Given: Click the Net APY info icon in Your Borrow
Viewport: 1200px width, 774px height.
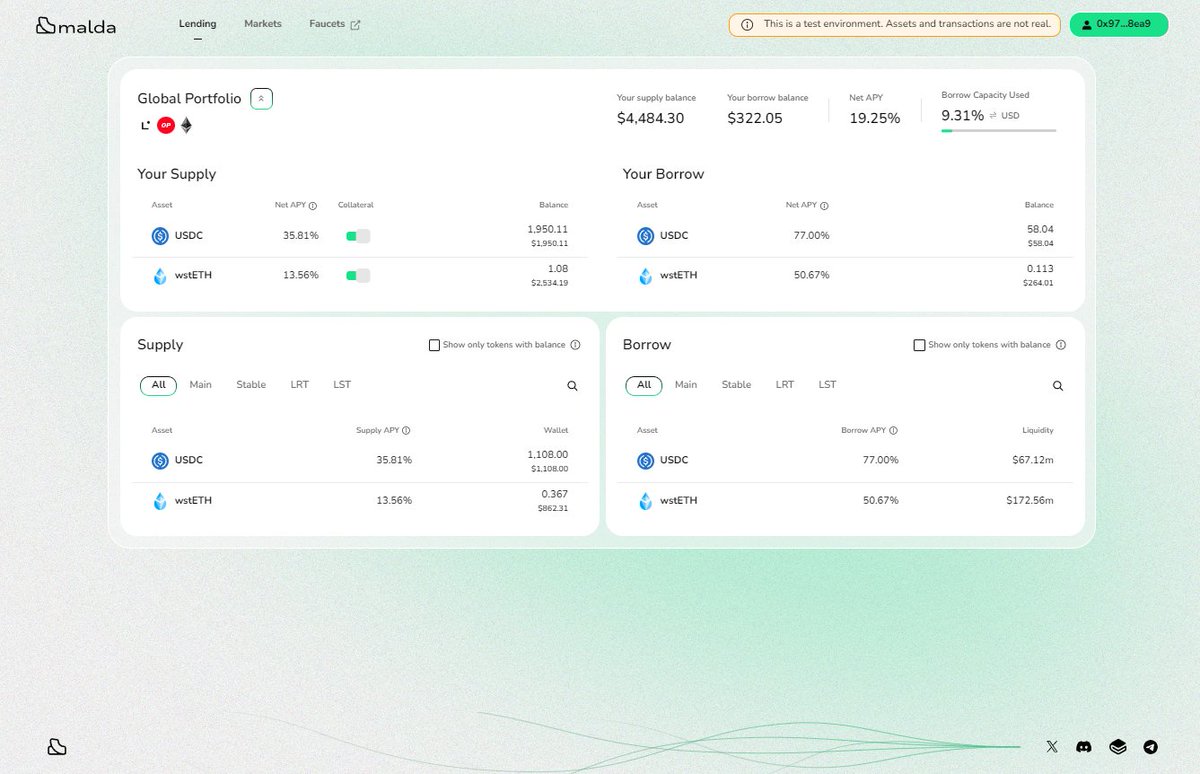Looking at the screenshot, I should pos(824,206).
